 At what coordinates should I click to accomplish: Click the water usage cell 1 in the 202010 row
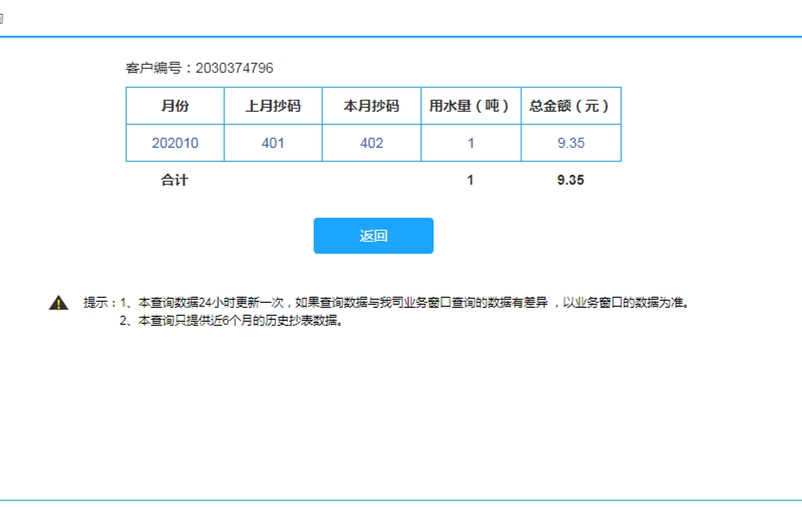(x=471, y=143)
